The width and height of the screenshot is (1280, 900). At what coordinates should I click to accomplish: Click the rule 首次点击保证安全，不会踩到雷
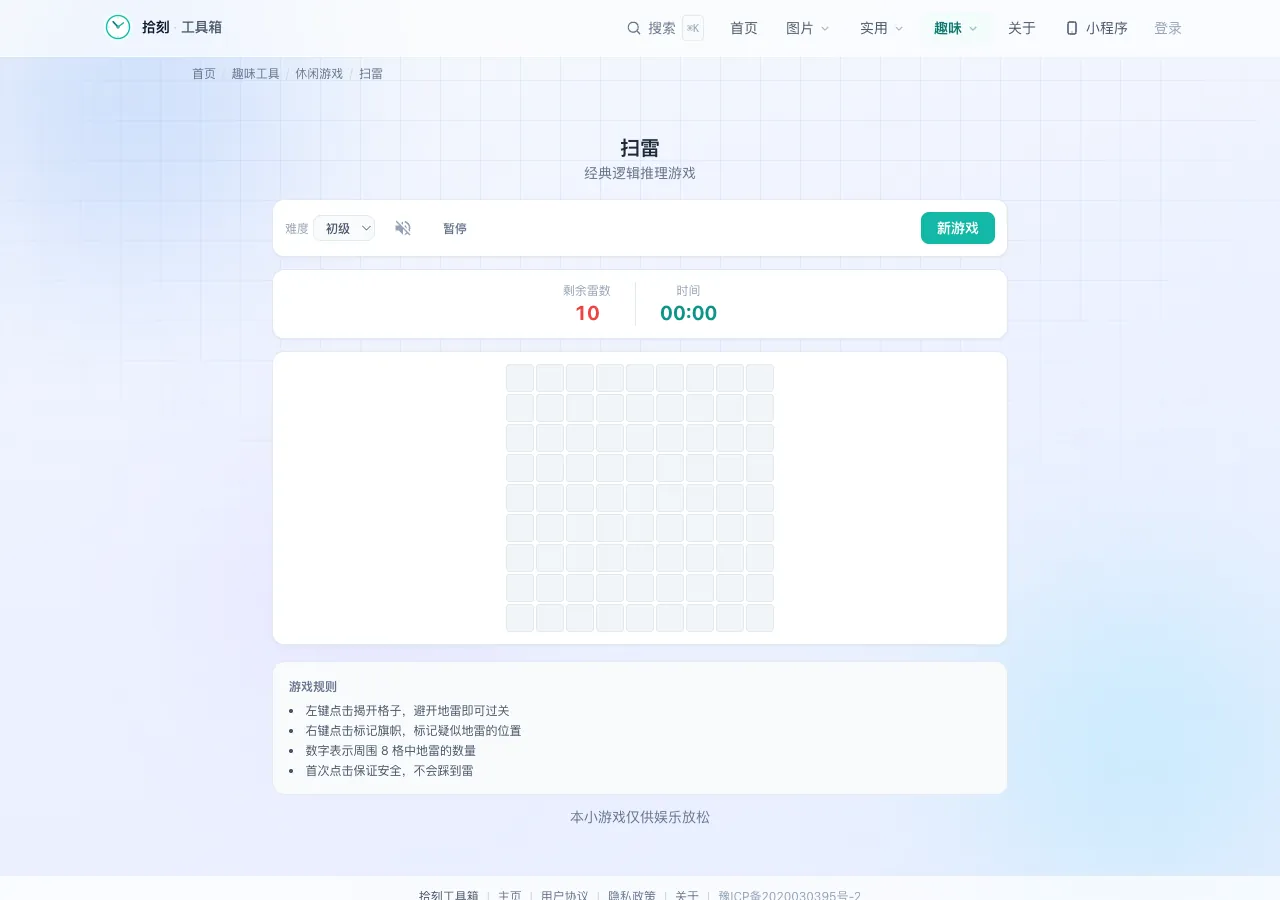[x=390, y=771]
